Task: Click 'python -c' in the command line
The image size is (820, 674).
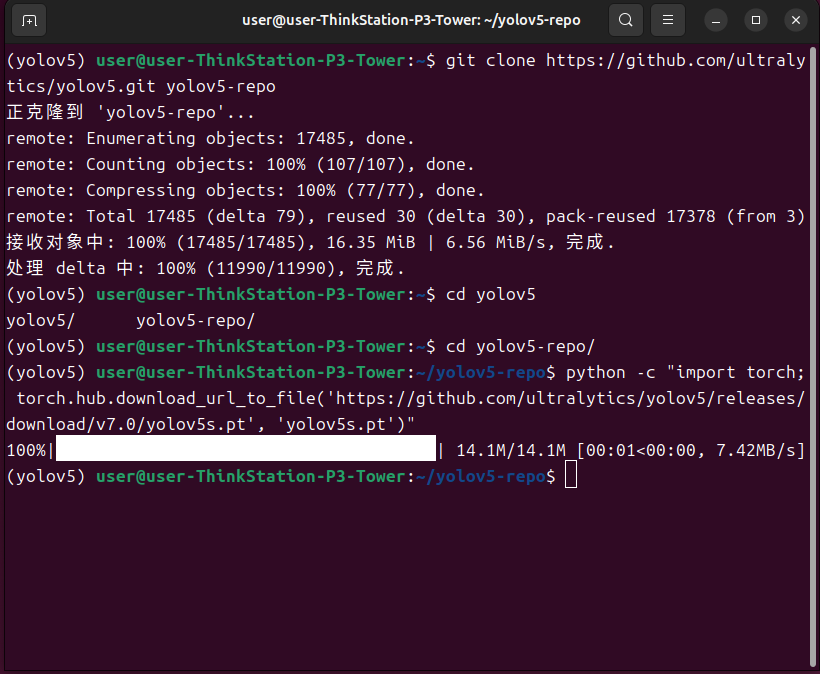Action: (x=610, y=372)
